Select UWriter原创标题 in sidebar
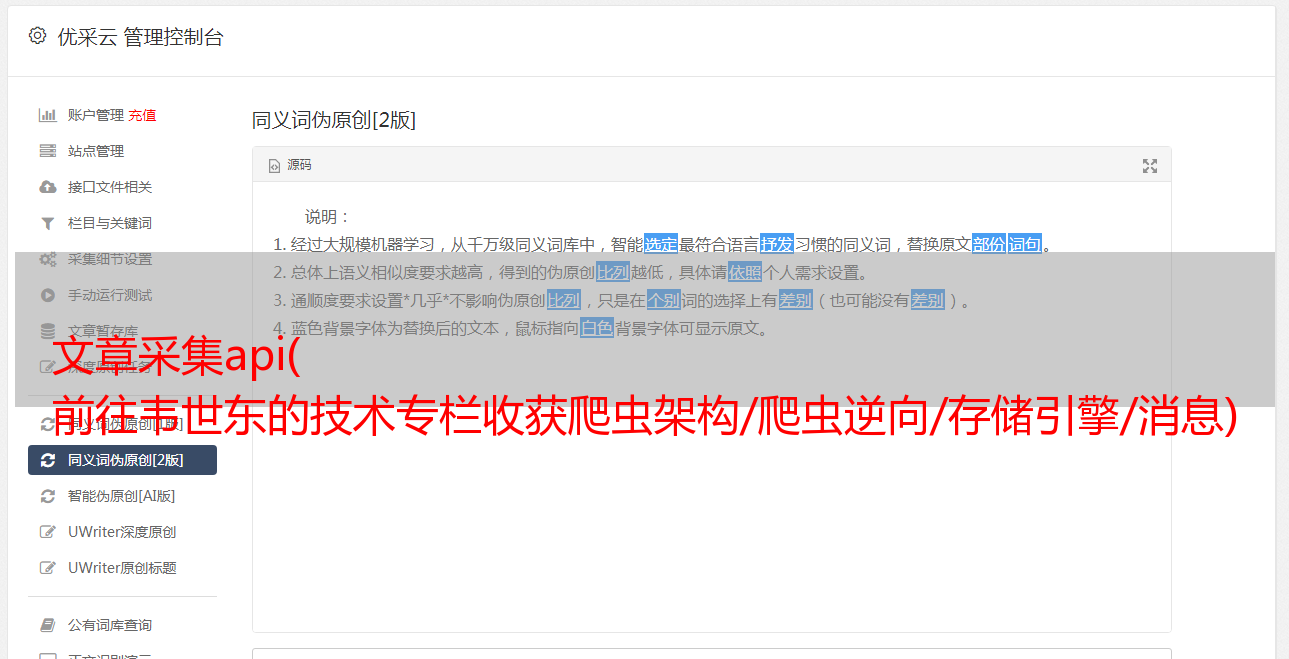Screen dimensions: 1289x659 point(122,568)
